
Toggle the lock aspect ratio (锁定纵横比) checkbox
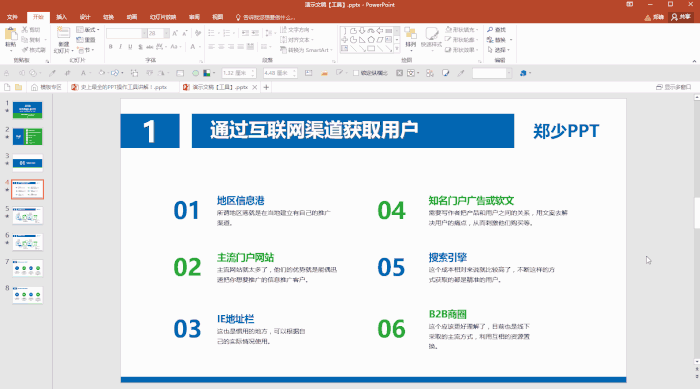[356, 73]
